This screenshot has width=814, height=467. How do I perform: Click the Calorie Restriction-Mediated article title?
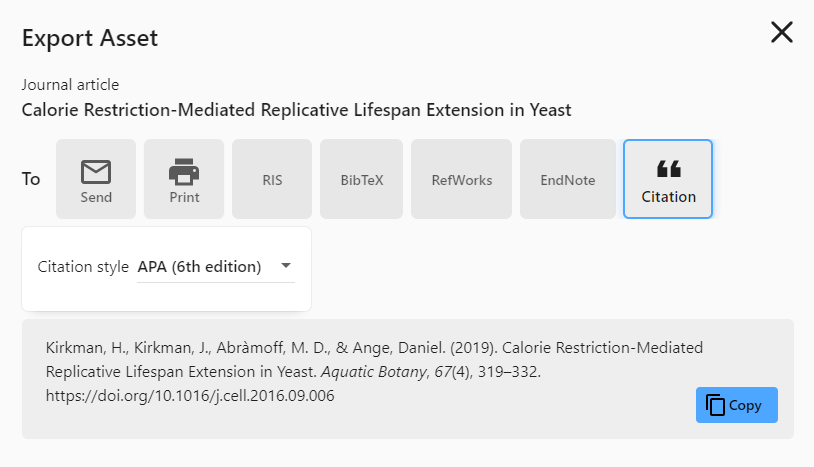click(296, 110)
